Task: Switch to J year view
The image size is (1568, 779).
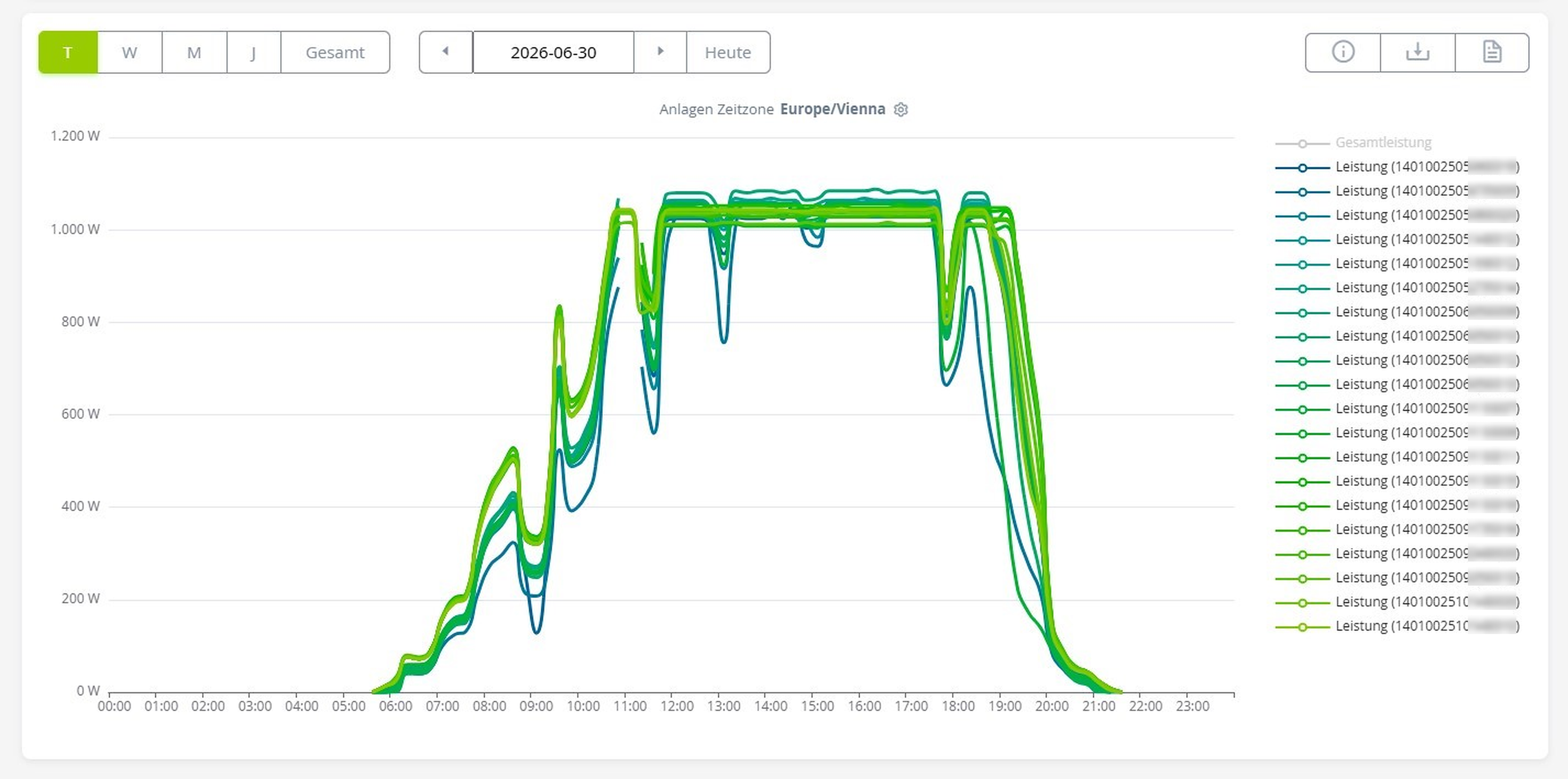Action: pyautogui.click(x=254, y=53)
